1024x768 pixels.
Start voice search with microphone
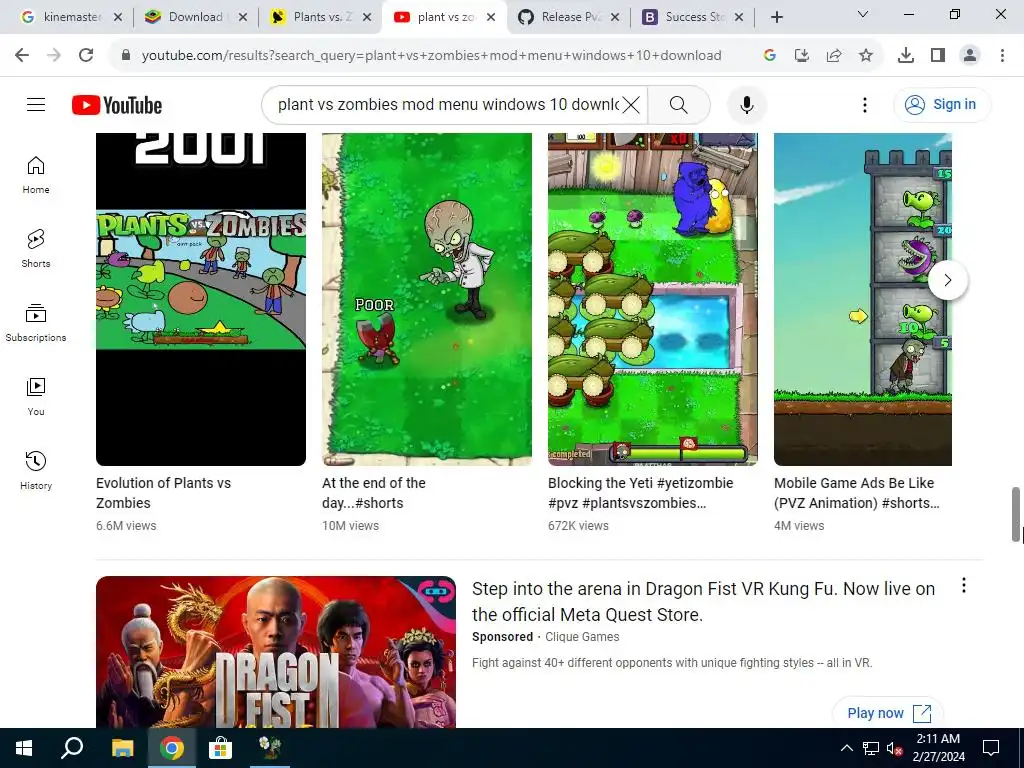pyautogui.click(x=746, y=104)
